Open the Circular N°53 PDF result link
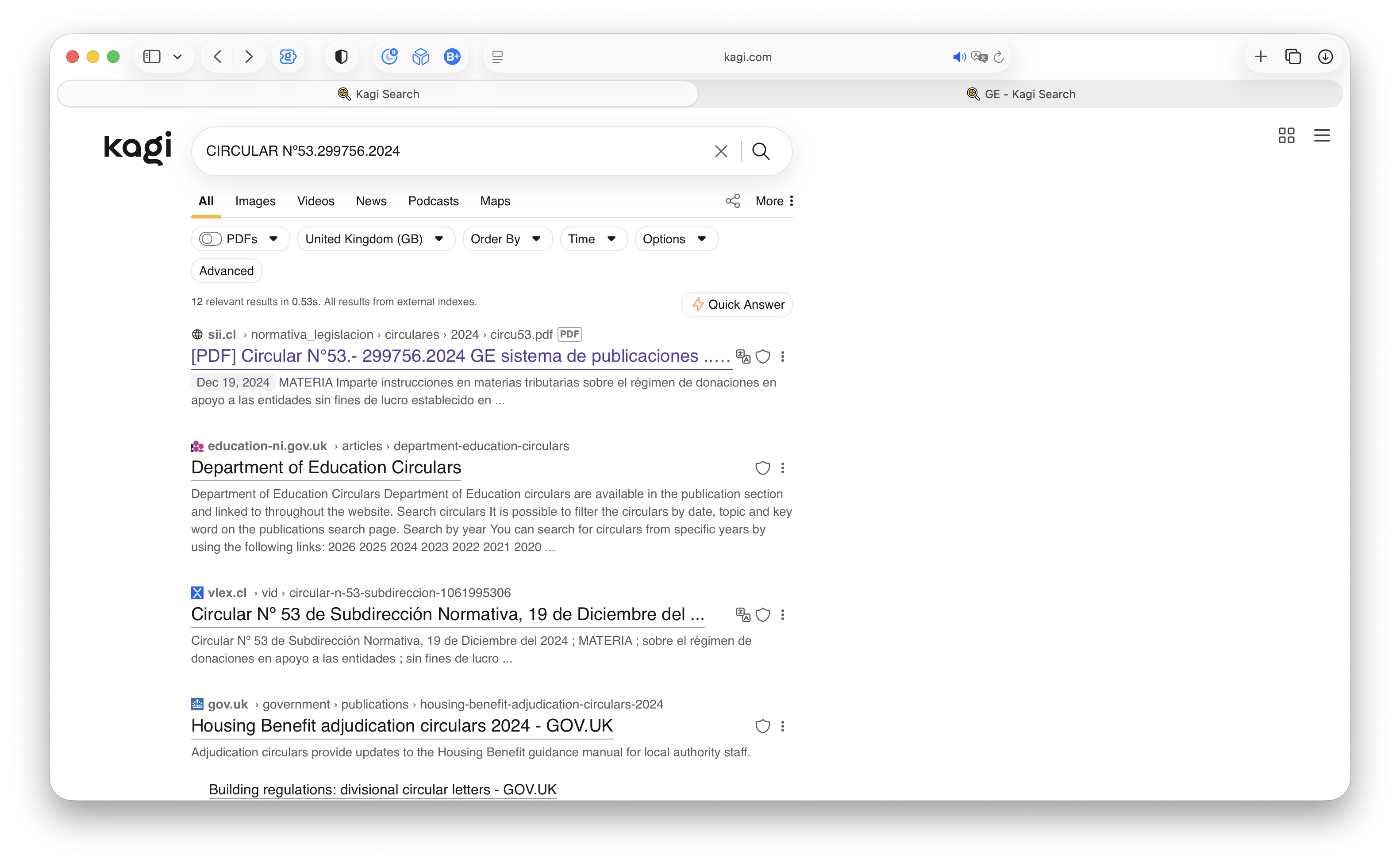 [x=461, y=356]
